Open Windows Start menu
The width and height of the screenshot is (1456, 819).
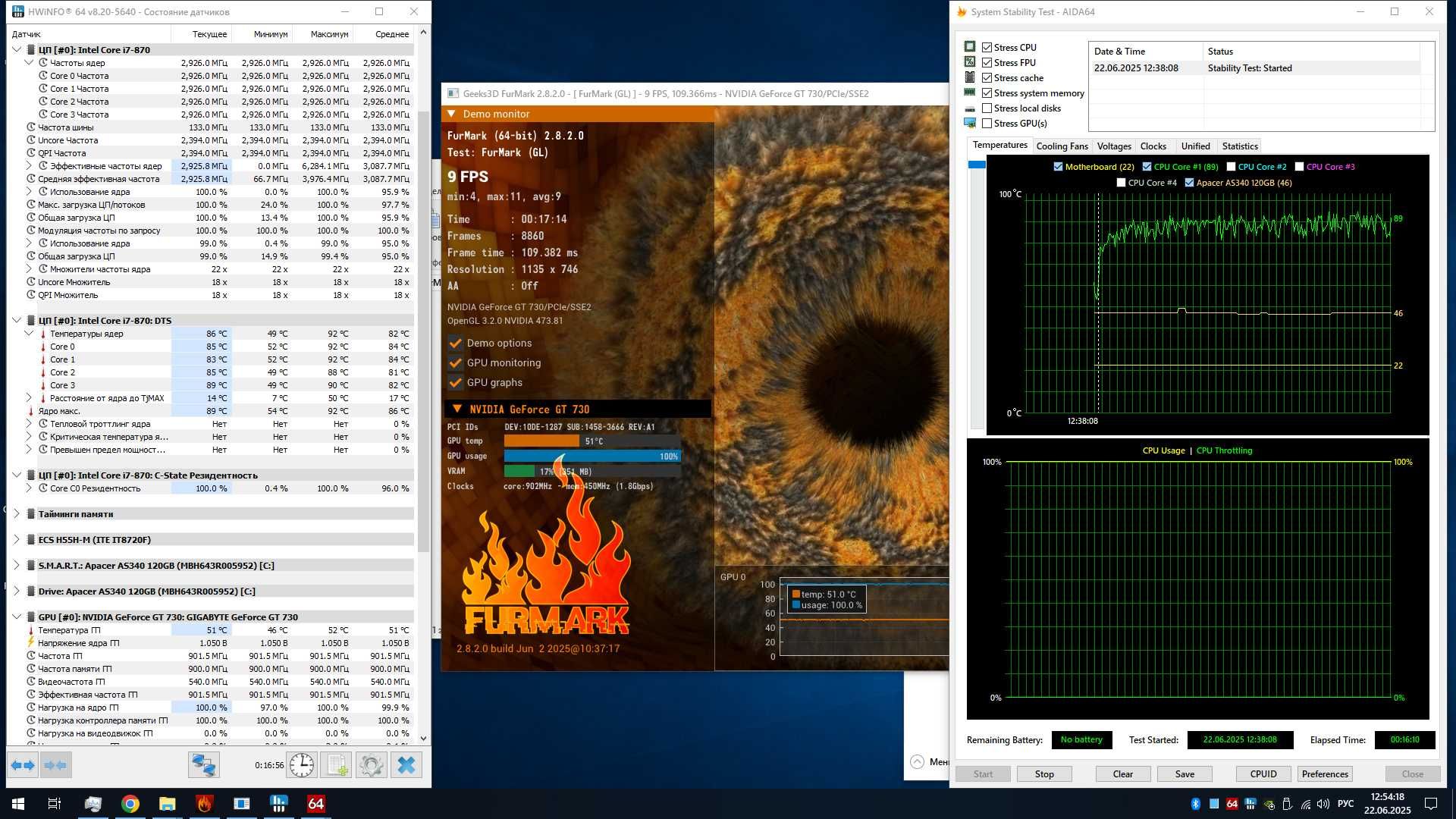click(x=18, y=804)
